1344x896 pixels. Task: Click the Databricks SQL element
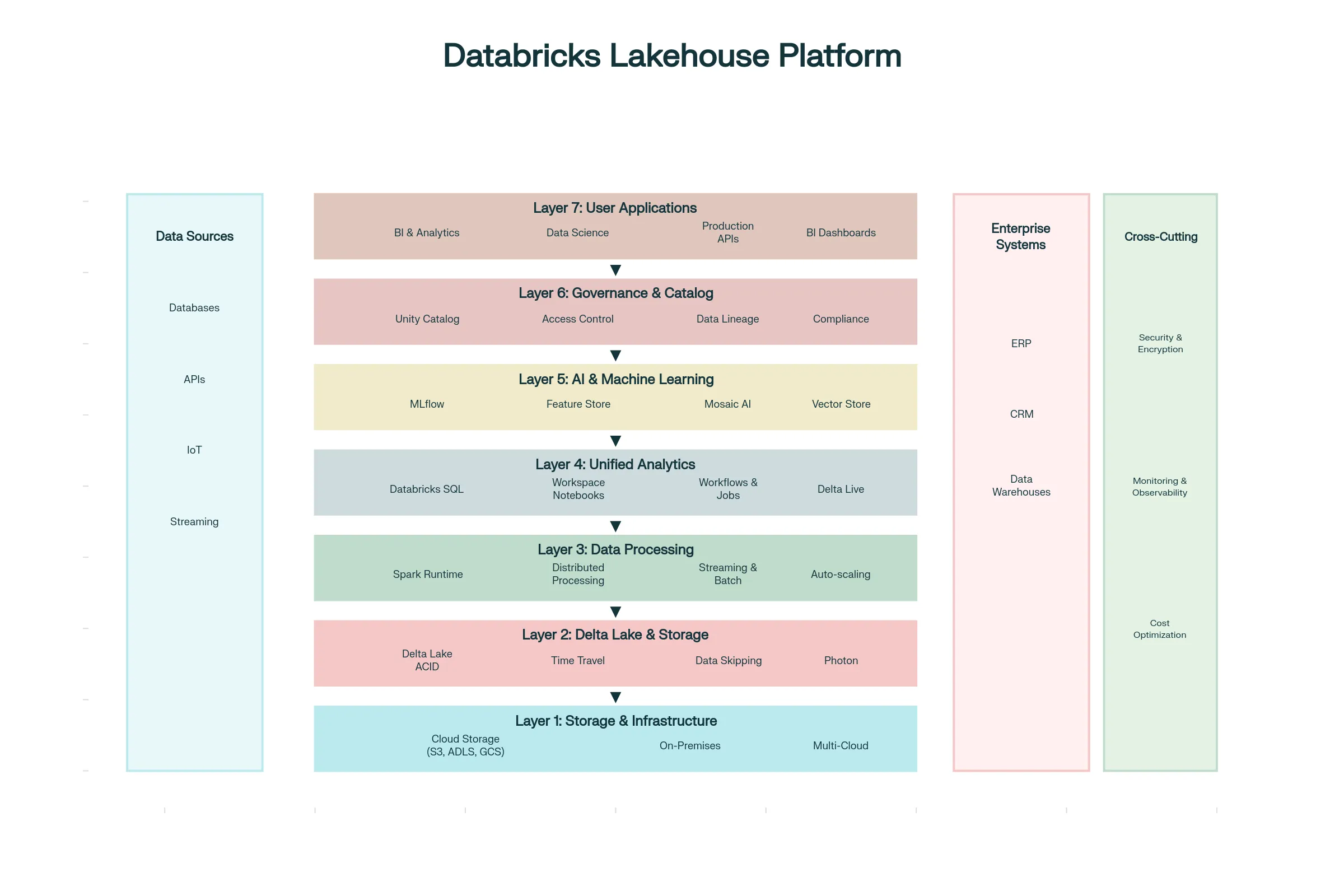click(427, 489)
